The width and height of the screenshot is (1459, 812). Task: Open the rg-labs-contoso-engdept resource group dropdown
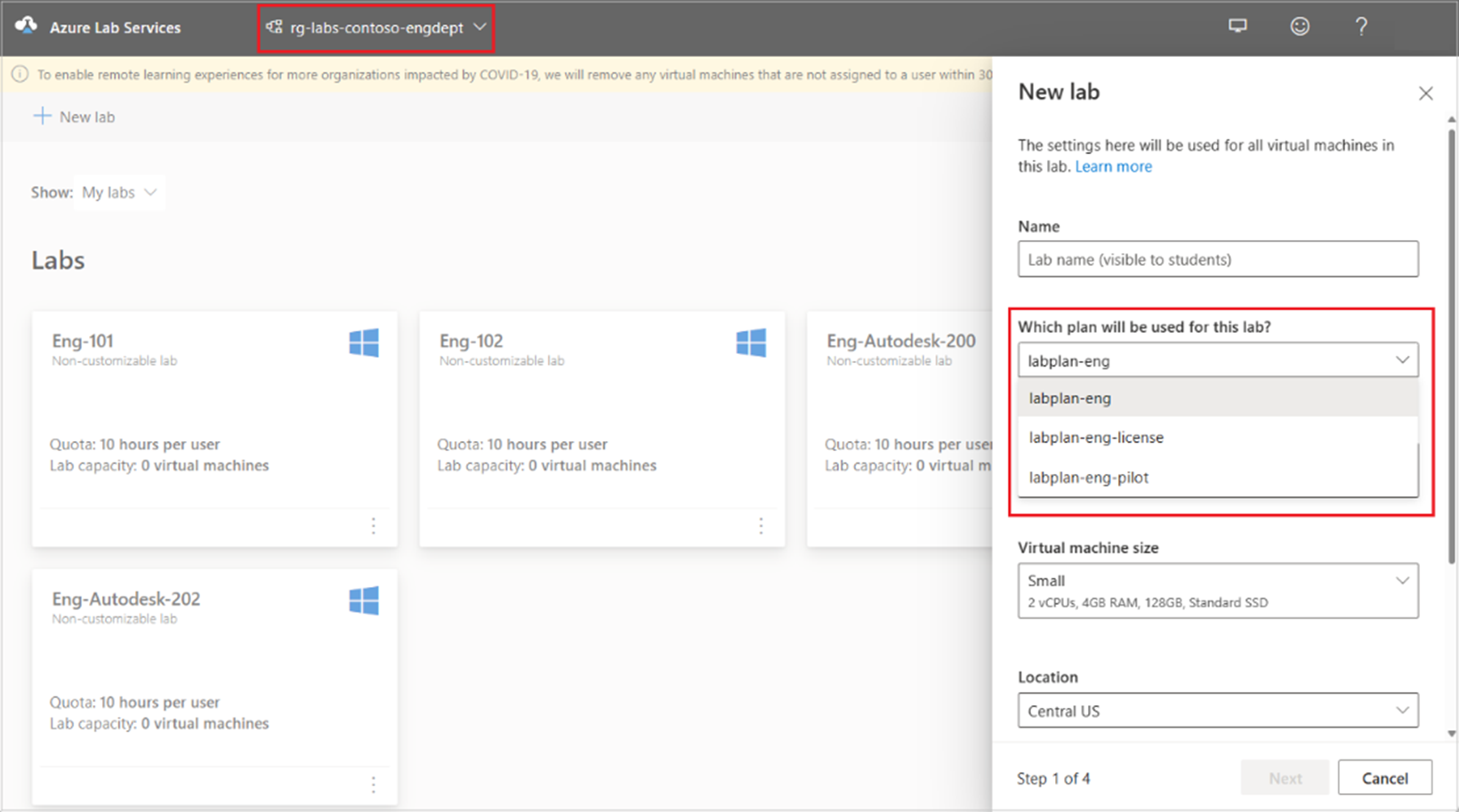click(375, 28)
